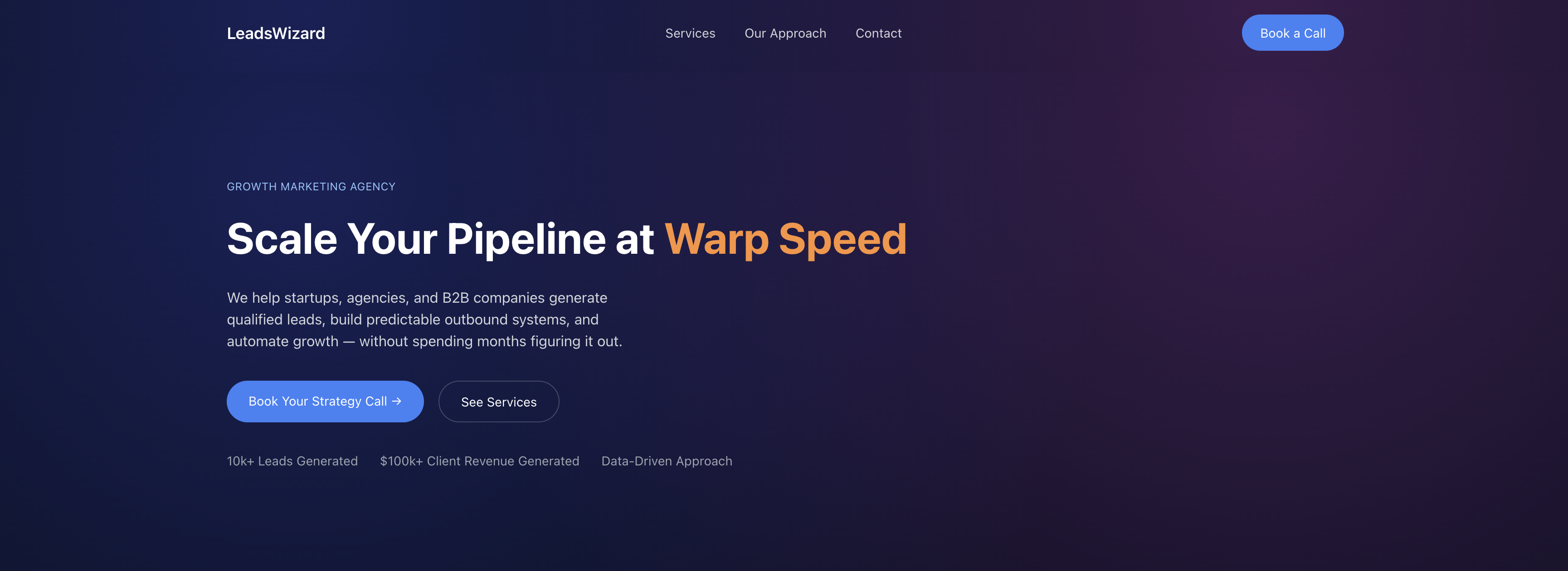1568x571 pixels.
Task: Select $100k+ Client Revenue Generated stat
Action: click(479, 461)
